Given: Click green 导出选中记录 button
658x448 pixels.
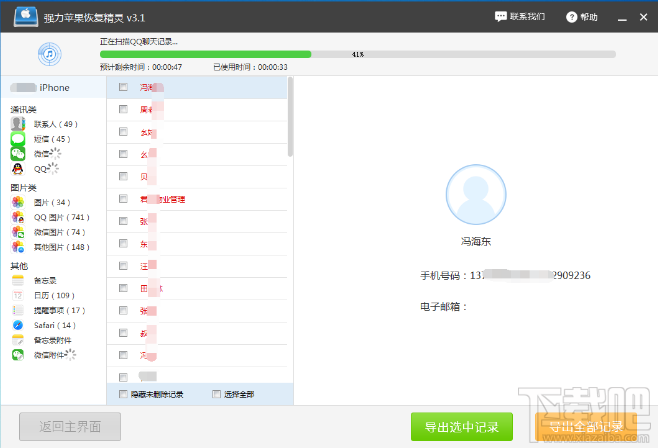Looking at the screenshot, I should coord(462,427).
